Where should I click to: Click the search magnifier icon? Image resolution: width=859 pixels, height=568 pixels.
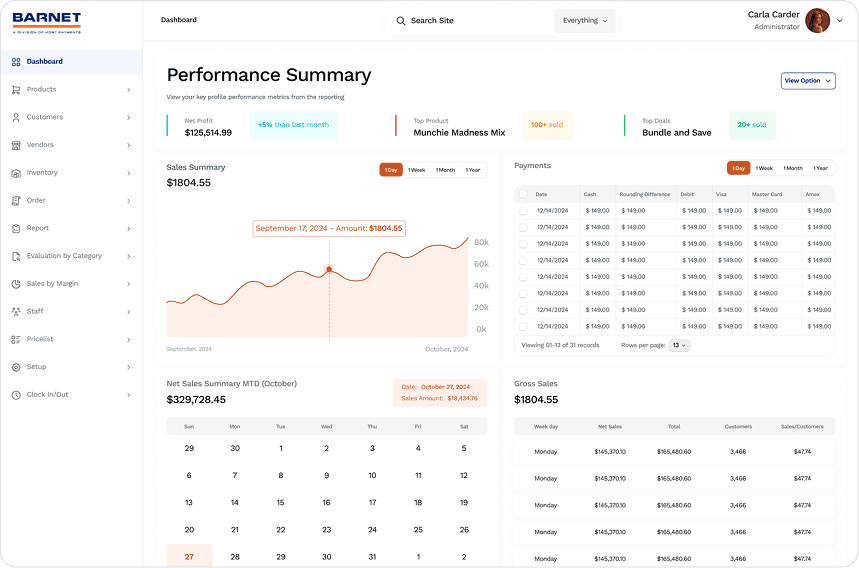[401, 21]
